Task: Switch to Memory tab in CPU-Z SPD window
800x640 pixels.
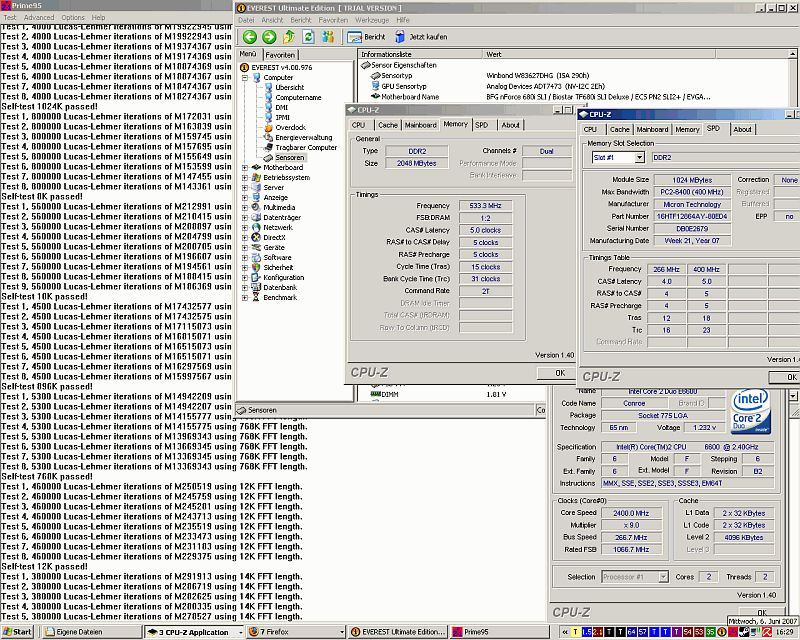Action: tap(687, 130)
